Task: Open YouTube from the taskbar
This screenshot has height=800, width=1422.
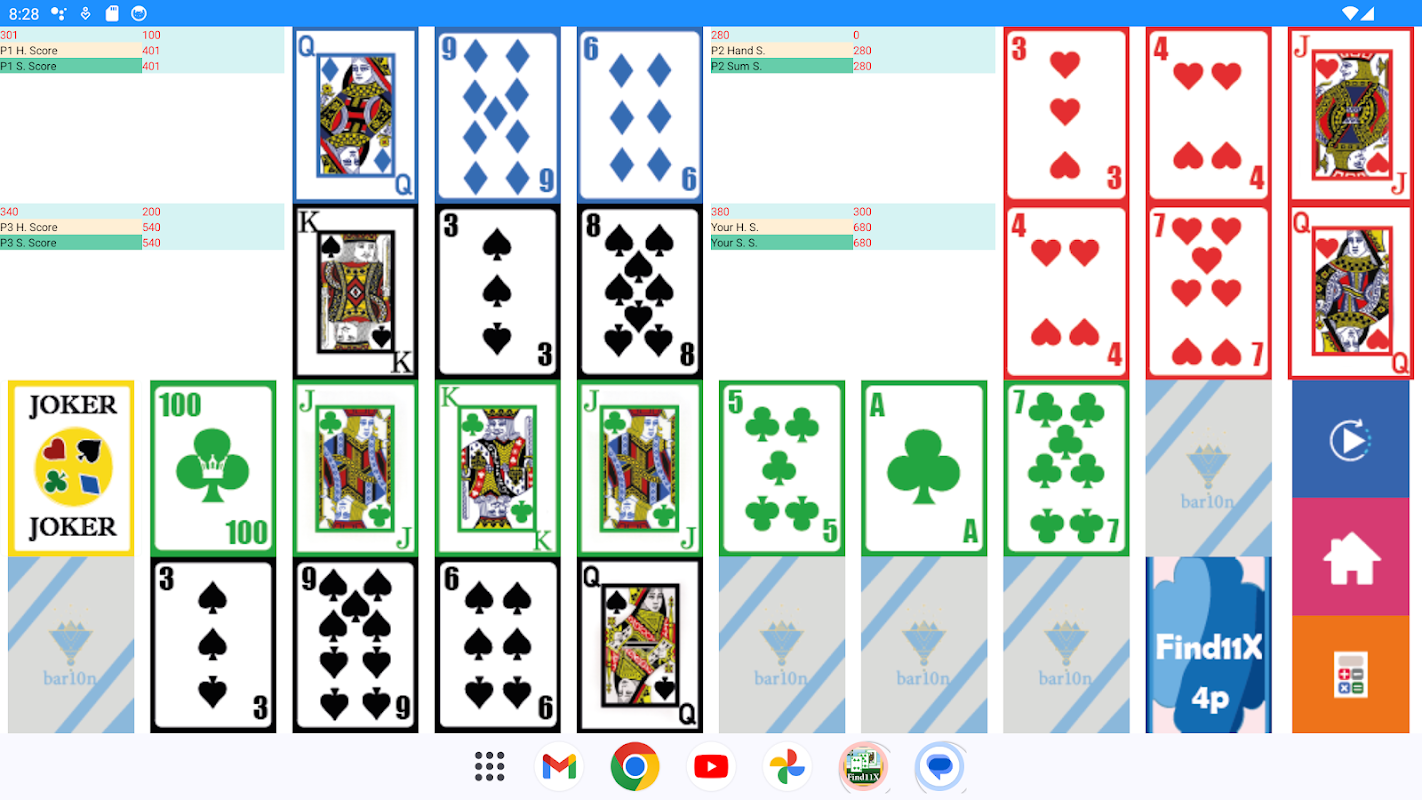Action: [x=711, y=767]
